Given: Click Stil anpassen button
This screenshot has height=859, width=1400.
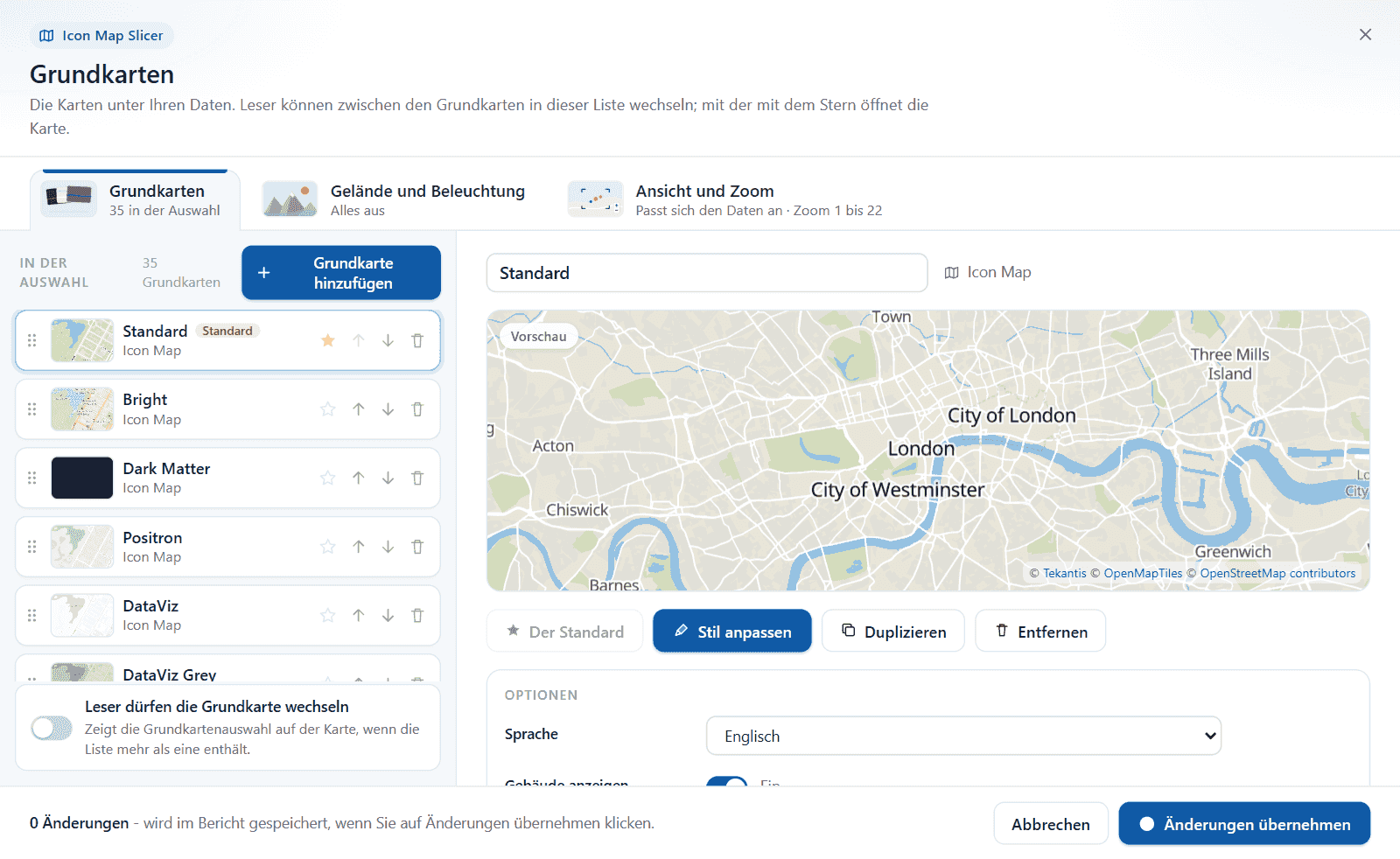Looking at the screenshot, I should [732, 631].
